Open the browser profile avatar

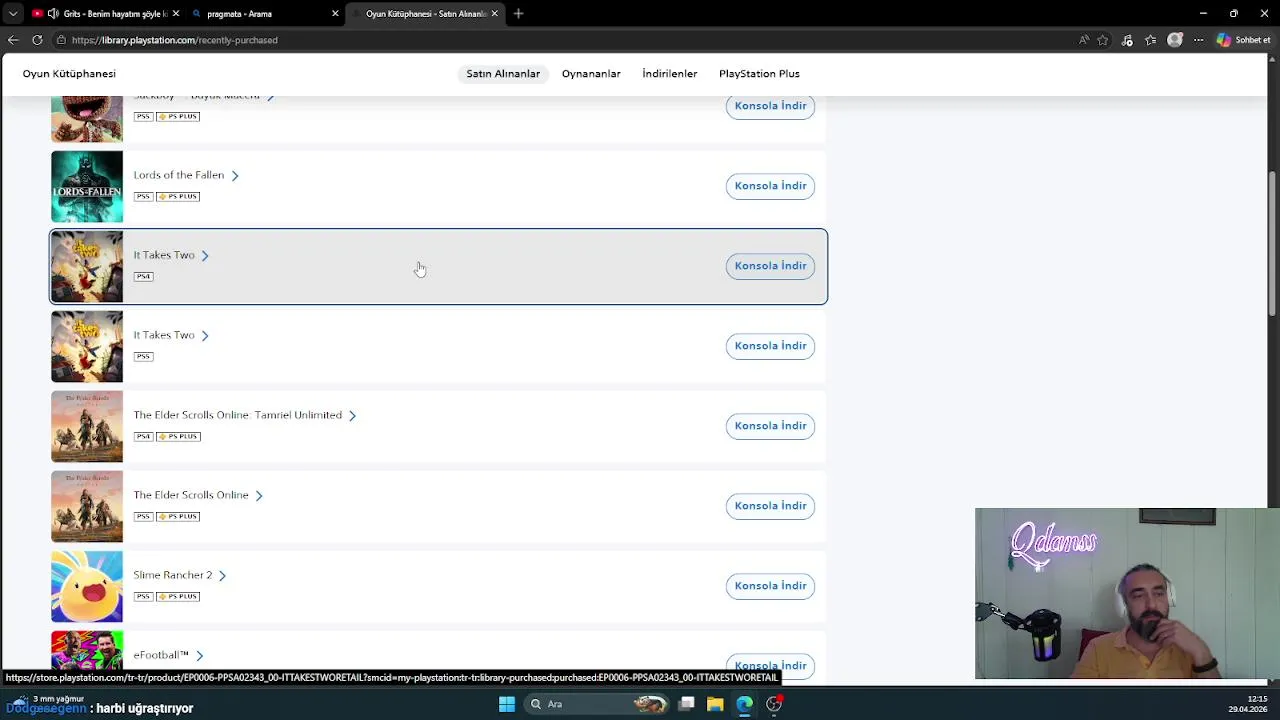point(1175,40)
